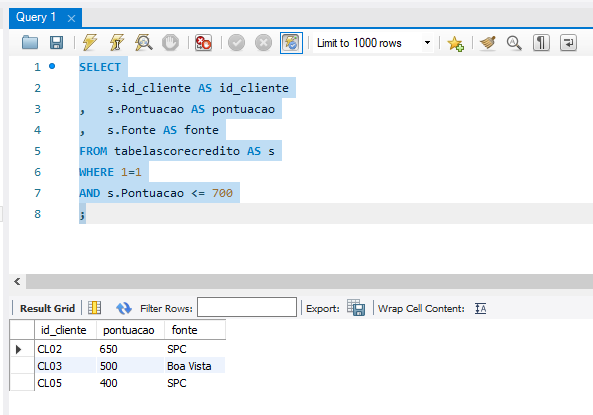The height and width of the screenshot is (415, 593).
Task: Save the script with floppy disk icon
Action: (x=56, y=43)
